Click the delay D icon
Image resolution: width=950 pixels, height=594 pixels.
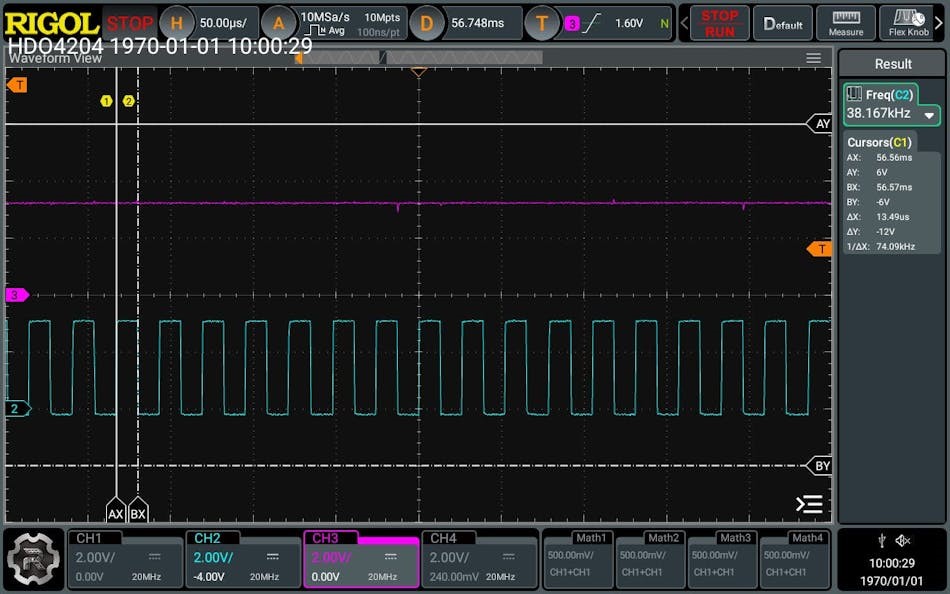pyautogui.click(x=427, y=22)
